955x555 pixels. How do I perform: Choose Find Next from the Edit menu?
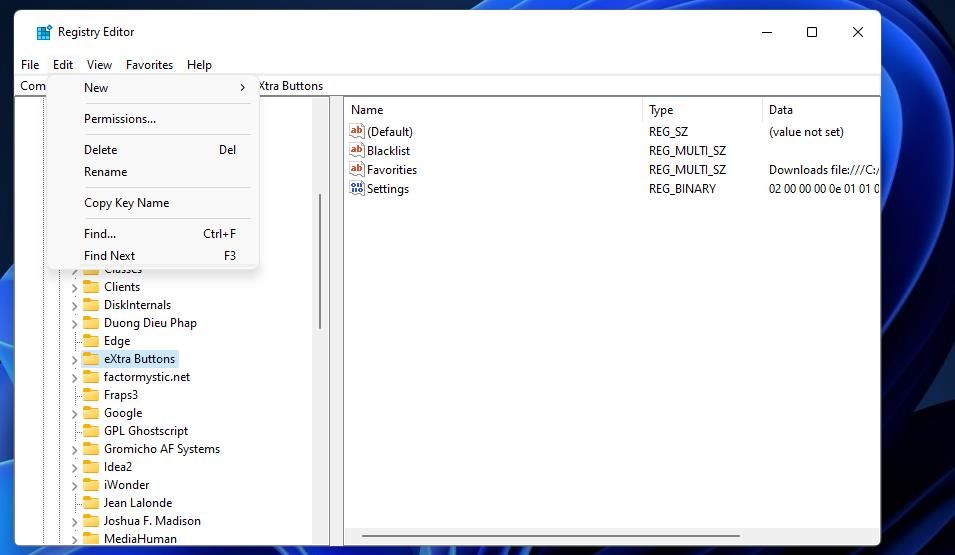(x=153, y=256)
